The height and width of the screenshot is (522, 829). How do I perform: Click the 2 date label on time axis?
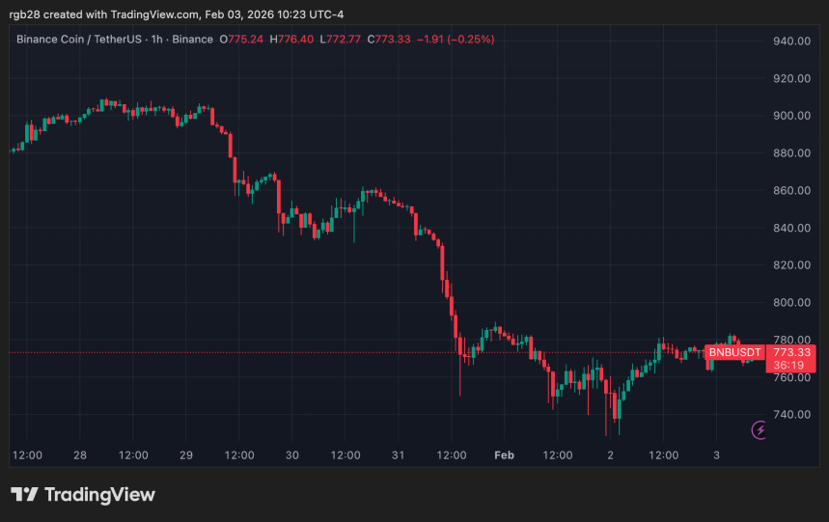pos(610,455)
